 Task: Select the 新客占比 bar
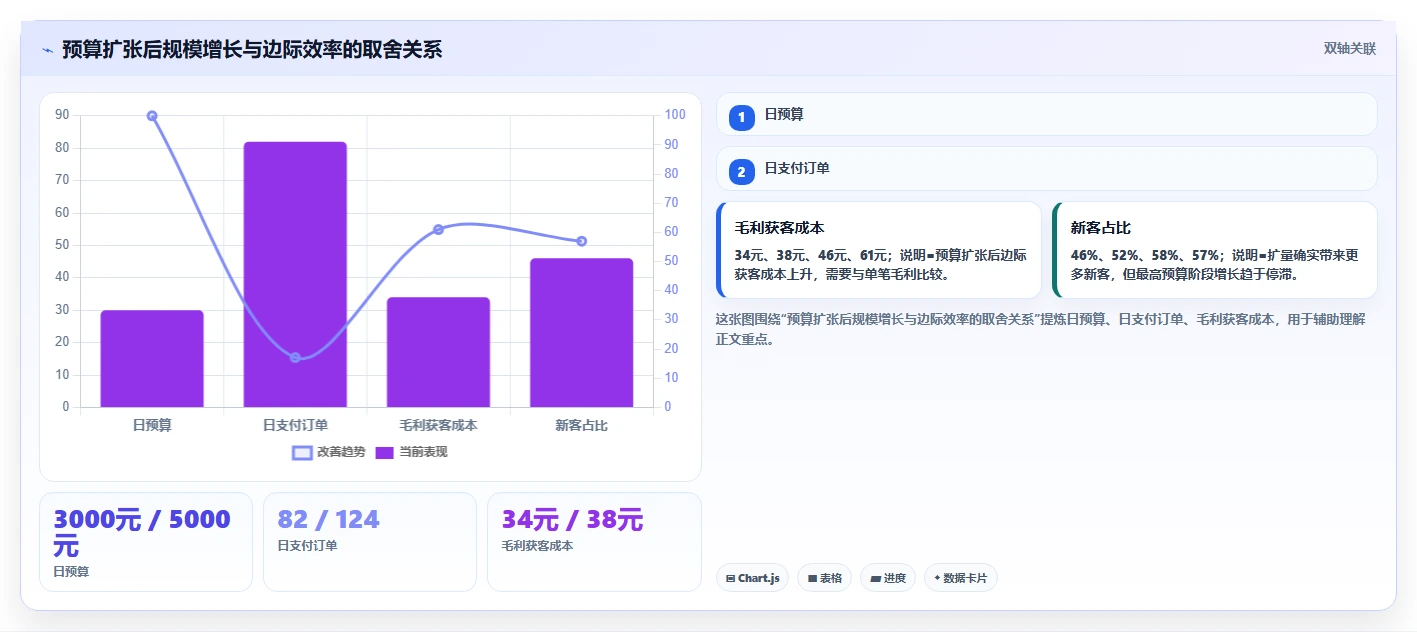[582, 333]
